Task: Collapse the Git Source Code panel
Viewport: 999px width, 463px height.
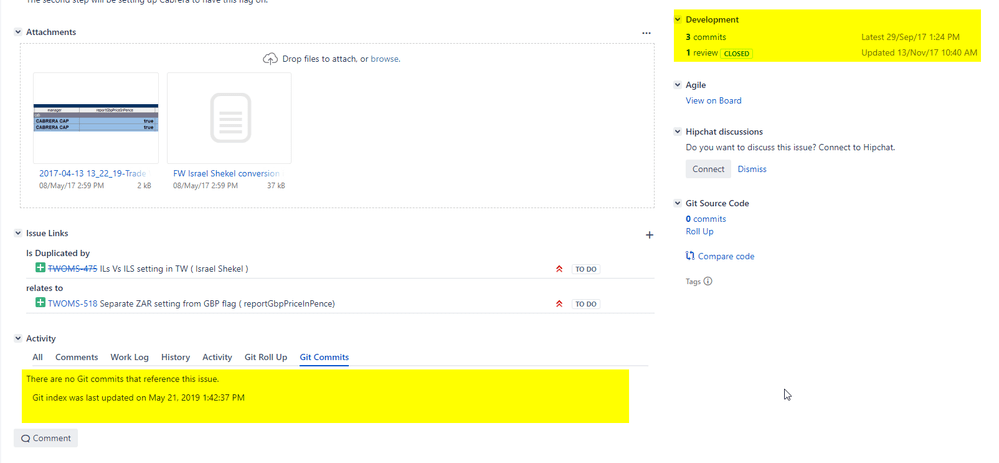Action: click(x=678, y=203)
